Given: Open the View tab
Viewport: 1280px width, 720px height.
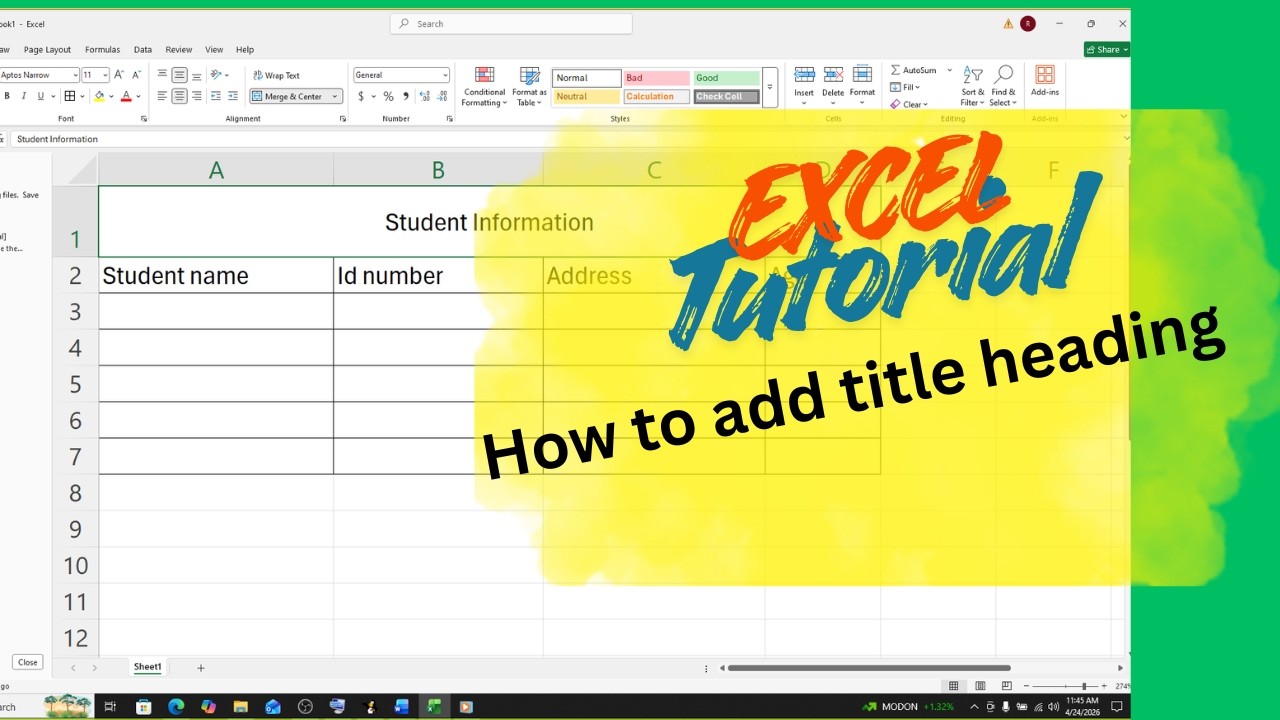Looking at the screenshot, I should (214, 49).
